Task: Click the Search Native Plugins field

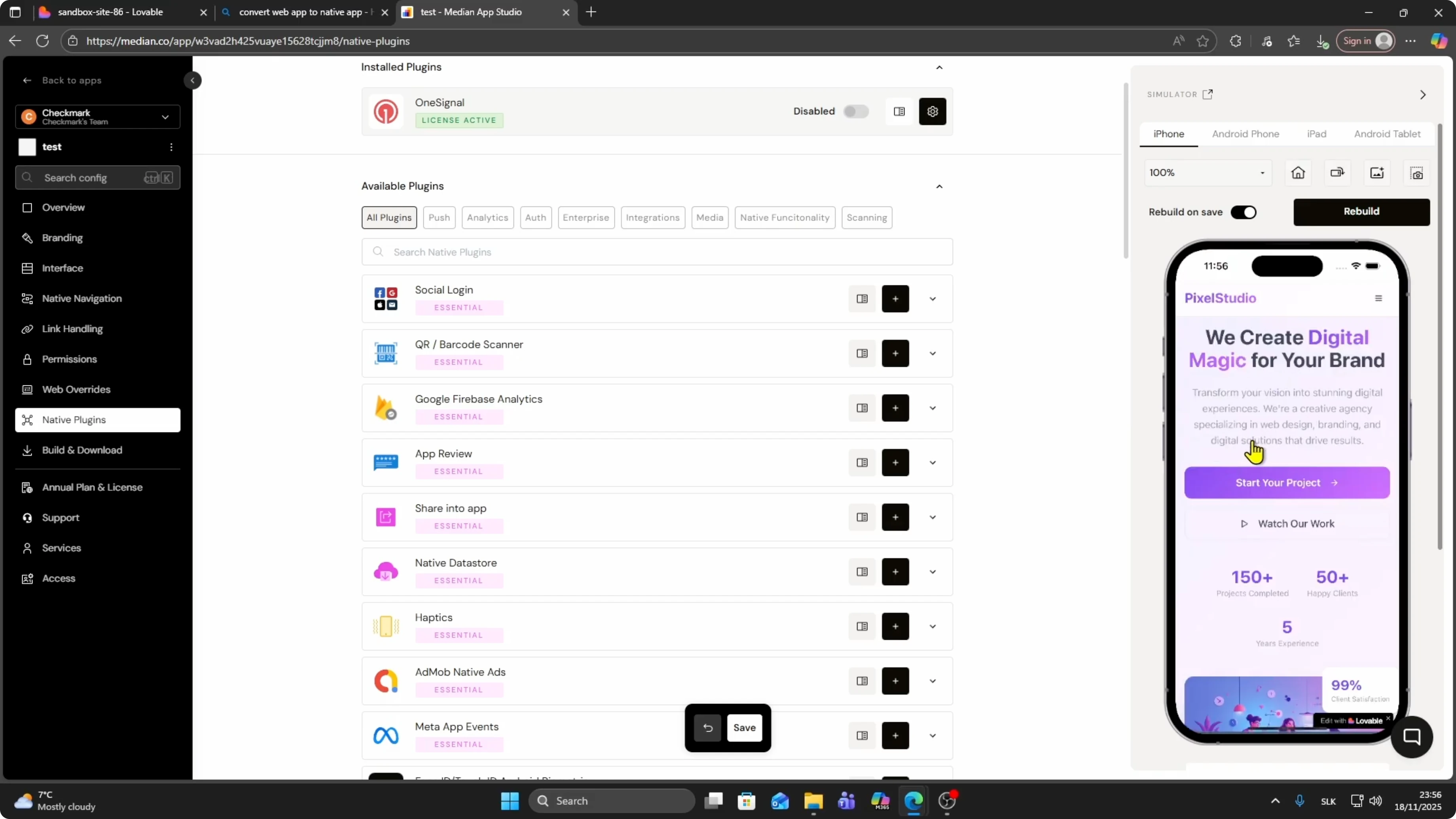Action: 657,252
